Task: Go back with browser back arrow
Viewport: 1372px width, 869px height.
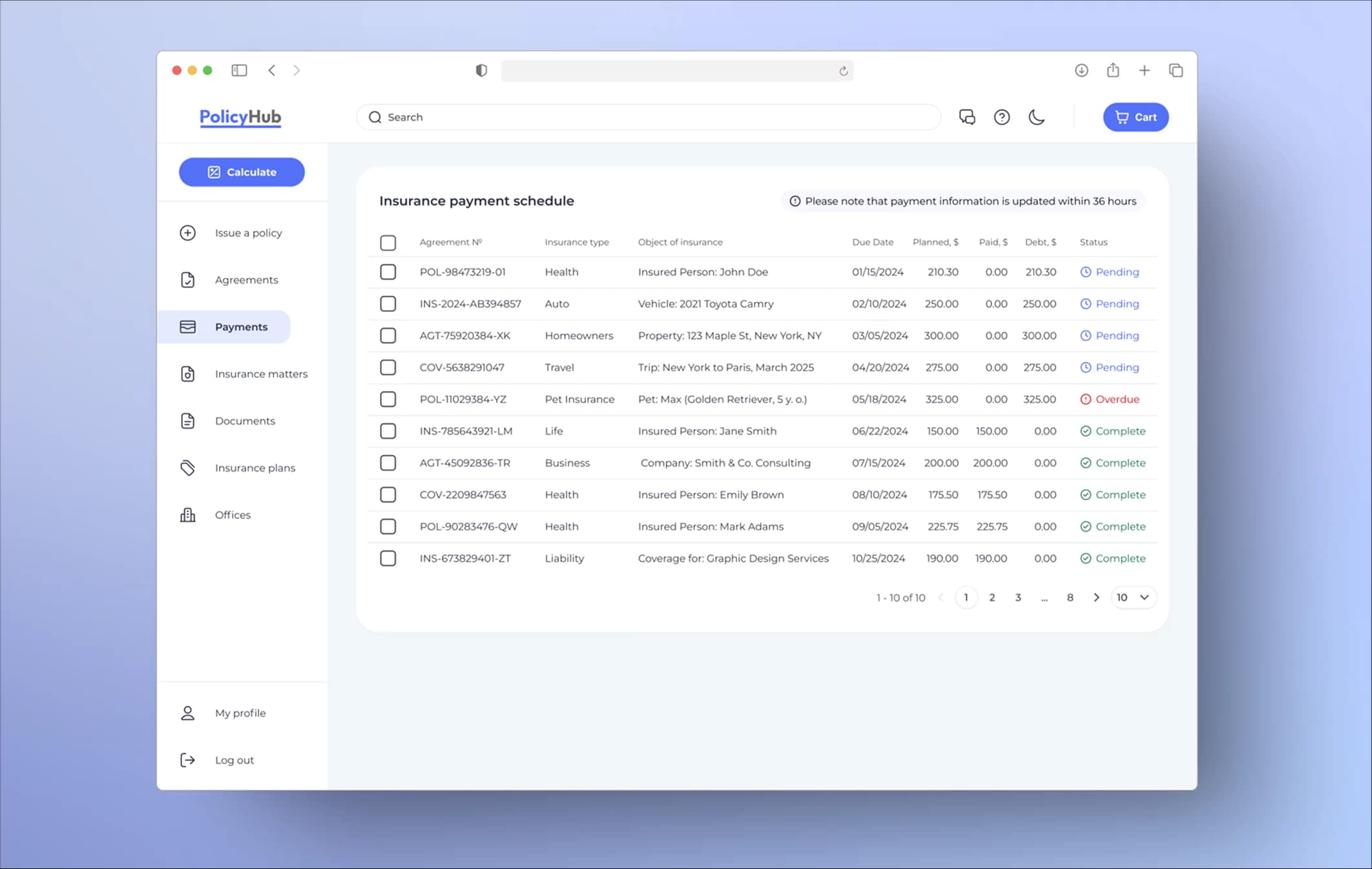Action: pyautogui.click(x=272, y=70)
